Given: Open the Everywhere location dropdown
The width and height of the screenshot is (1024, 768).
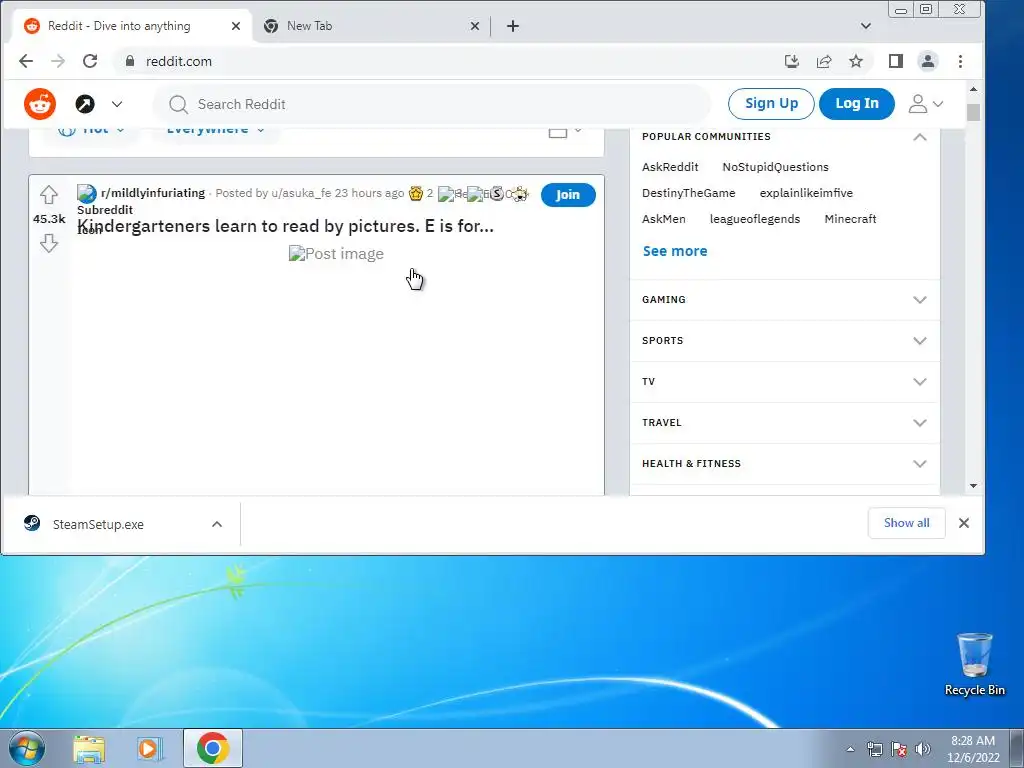Looking at the screenshot, I should (x=215, y=129).
